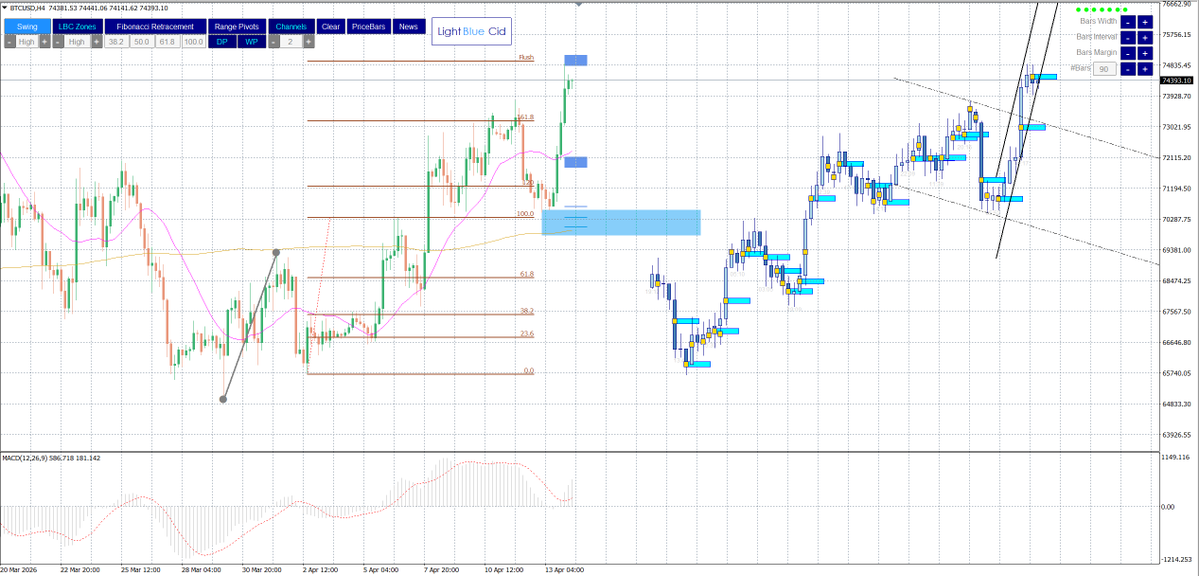The height and width of the screenshot is (576, 1199).
Task: Increase the Channels count with plus
Action: coord(308,41)
